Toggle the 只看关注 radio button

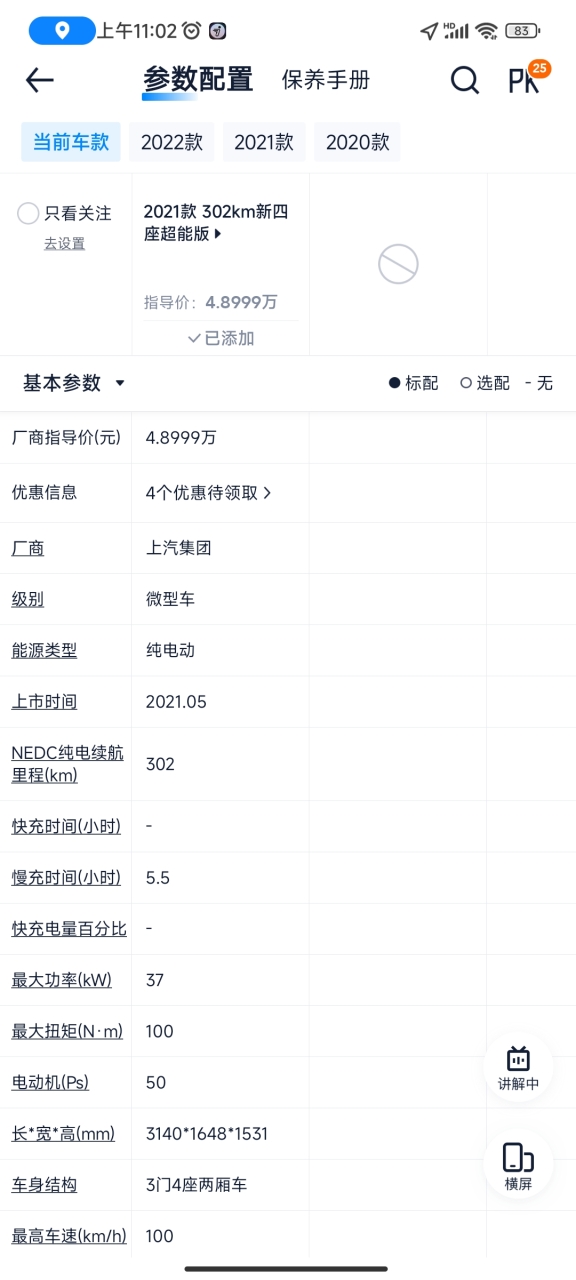click(x=29, y=213)
